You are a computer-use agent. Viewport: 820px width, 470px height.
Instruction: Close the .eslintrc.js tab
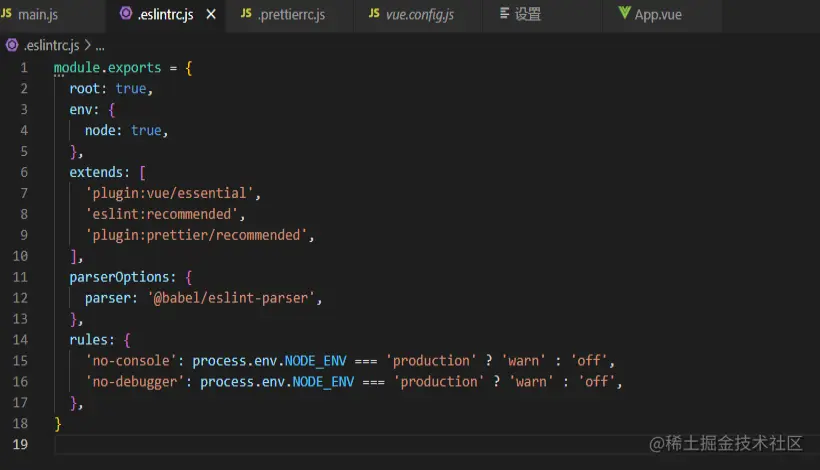point(211,15)
